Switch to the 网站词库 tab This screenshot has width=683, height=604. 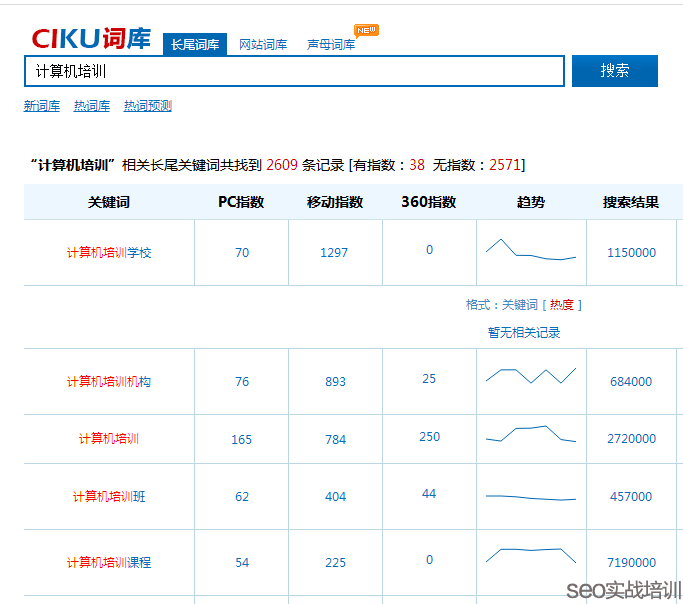[x=263, y=45]
